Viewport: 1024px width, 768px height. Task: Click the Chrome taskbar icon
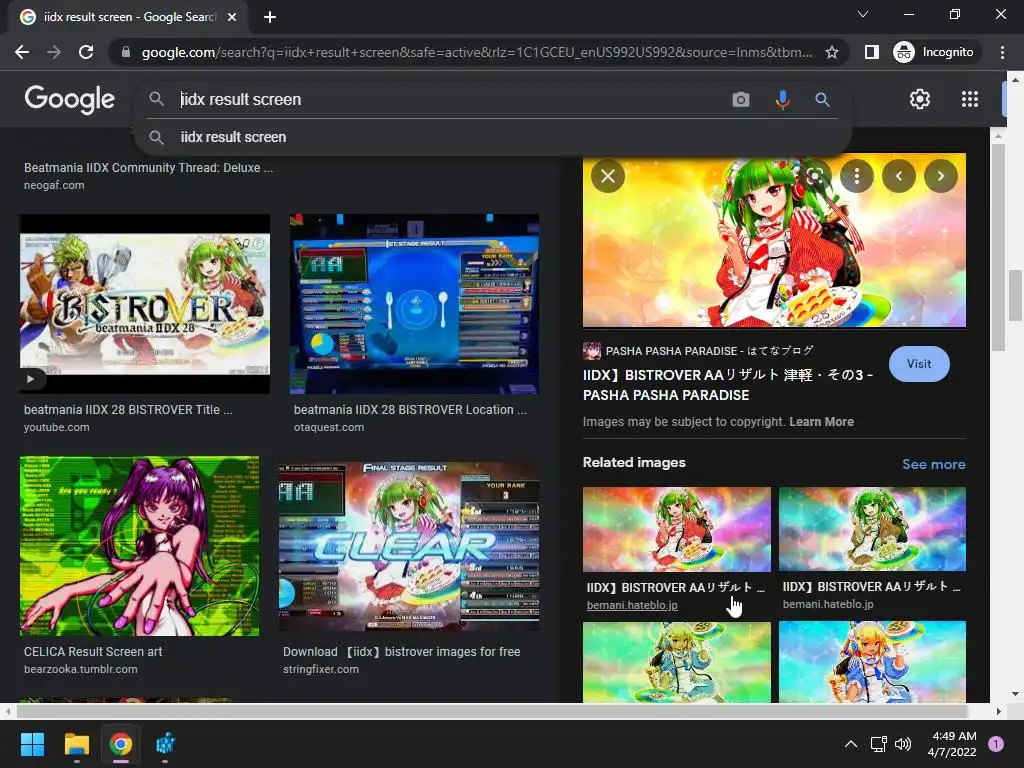pyautogui.click(x=121, y=744)
